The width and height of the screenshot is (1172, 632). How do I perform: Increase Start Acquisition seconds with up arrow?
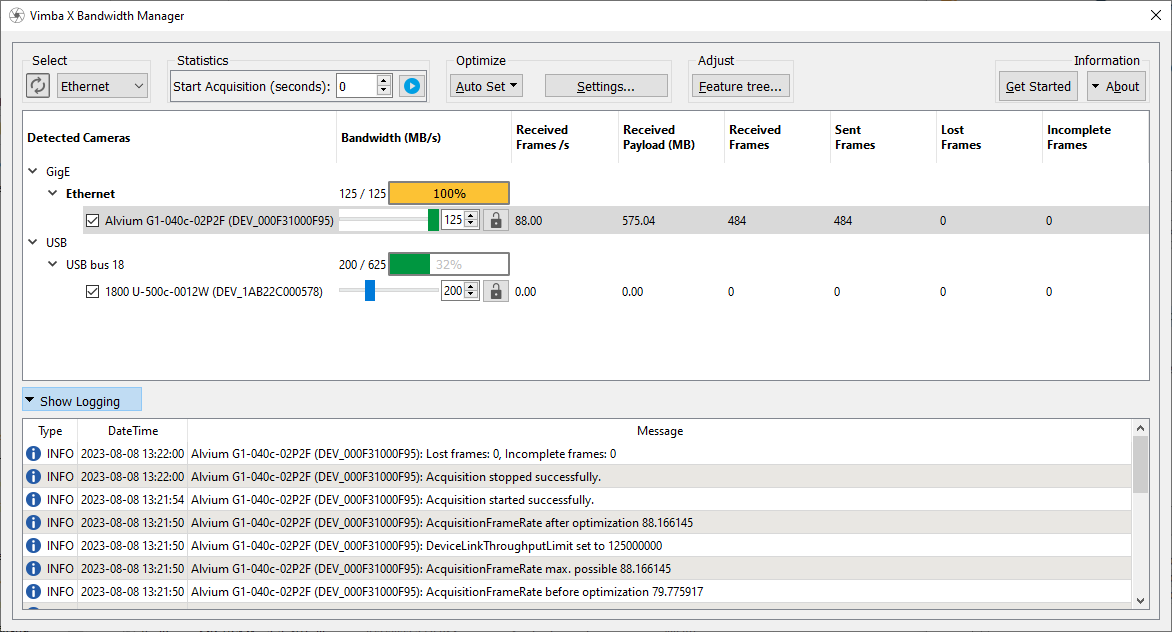[384, 81]
